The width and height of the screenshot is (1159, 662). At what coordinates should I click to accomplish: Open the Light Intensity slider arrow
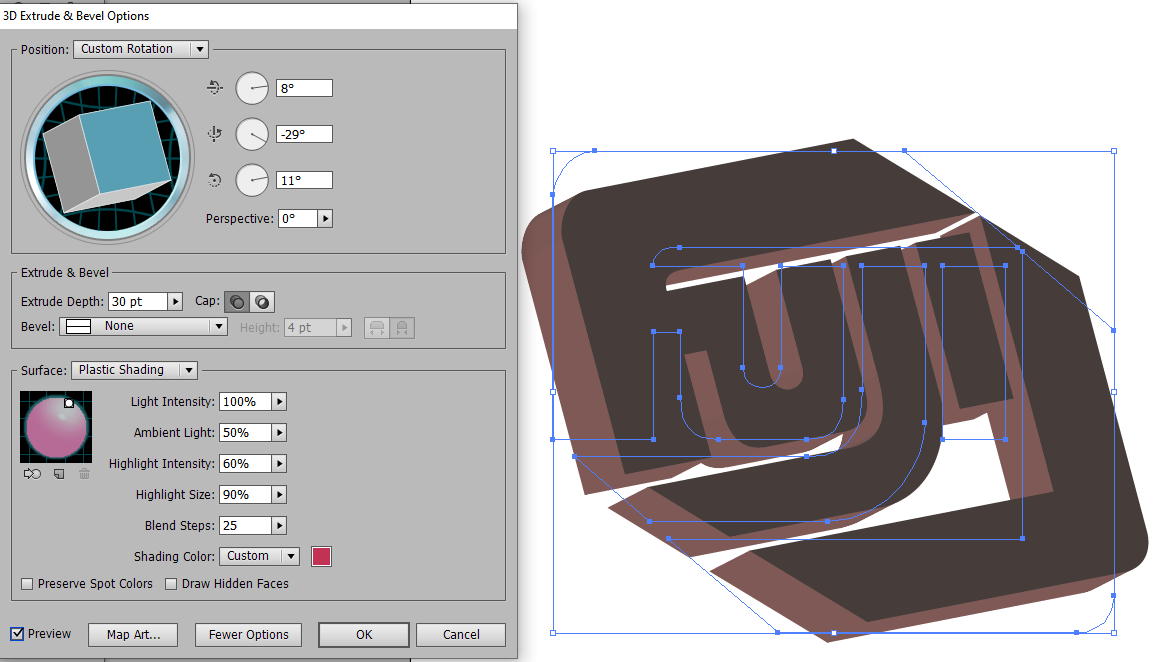point(279,402)
